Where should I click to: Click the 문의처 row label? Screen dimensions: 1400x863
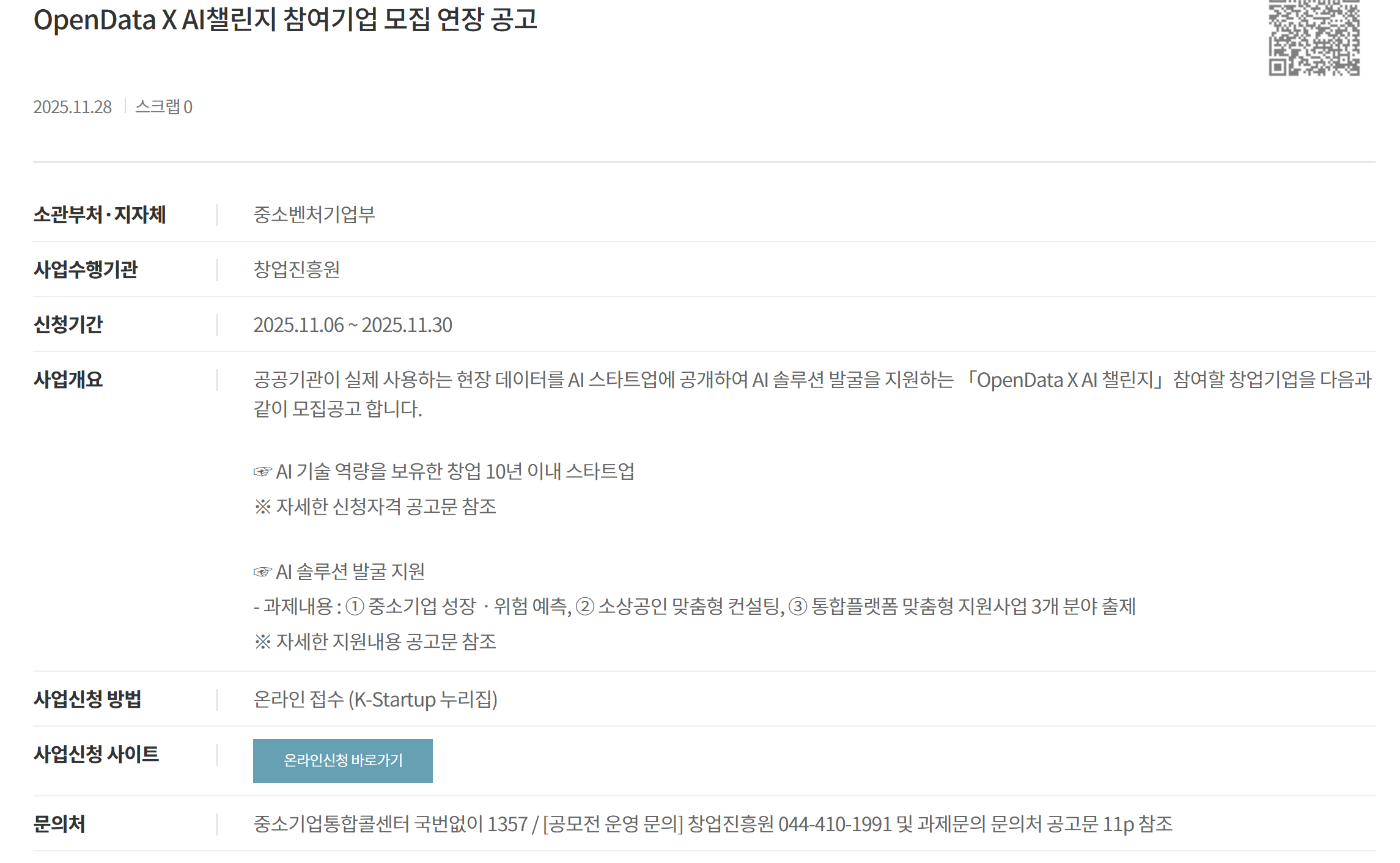pos(59,824)
